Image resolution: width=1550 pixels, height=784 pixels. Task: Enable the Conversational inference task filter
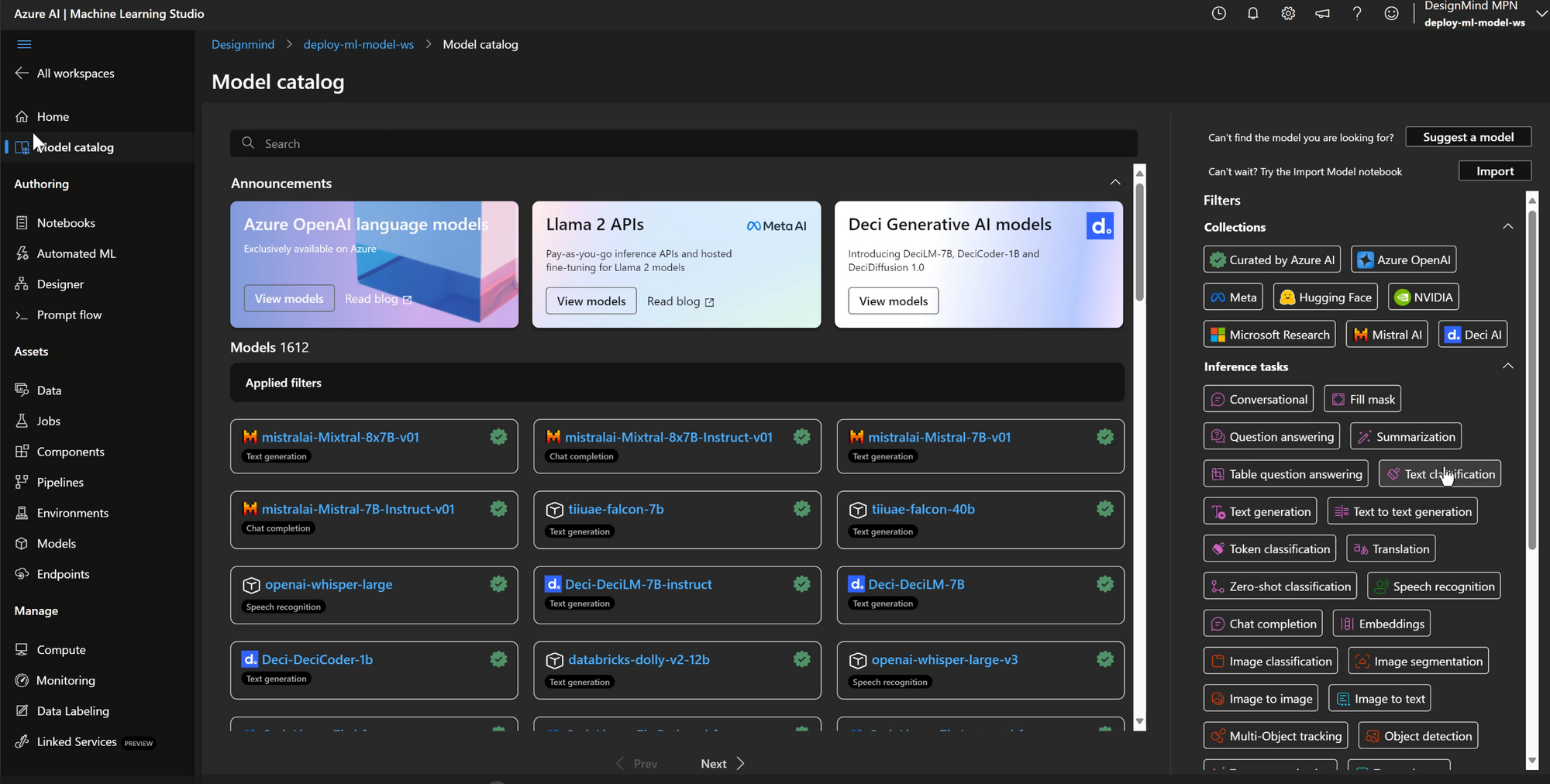pos(1258,400)
